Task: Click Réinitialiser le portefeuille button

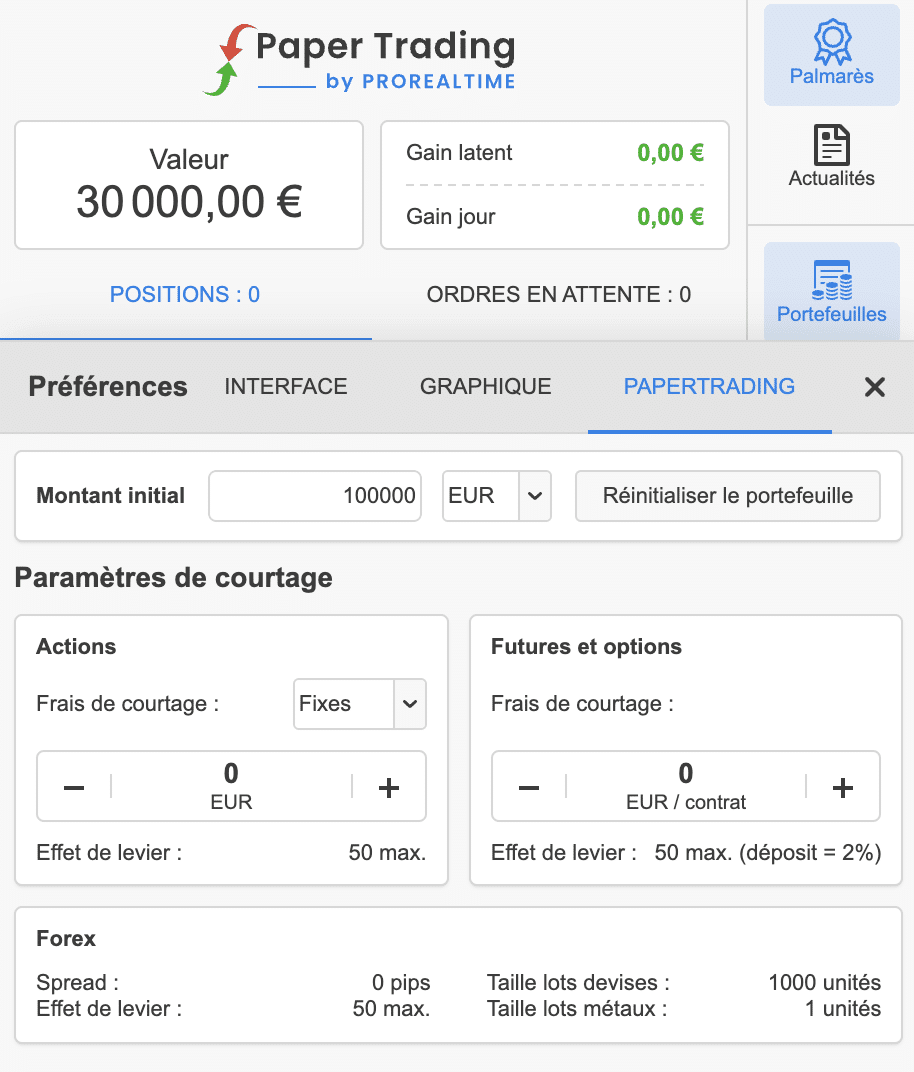Action: pos(728,496)
